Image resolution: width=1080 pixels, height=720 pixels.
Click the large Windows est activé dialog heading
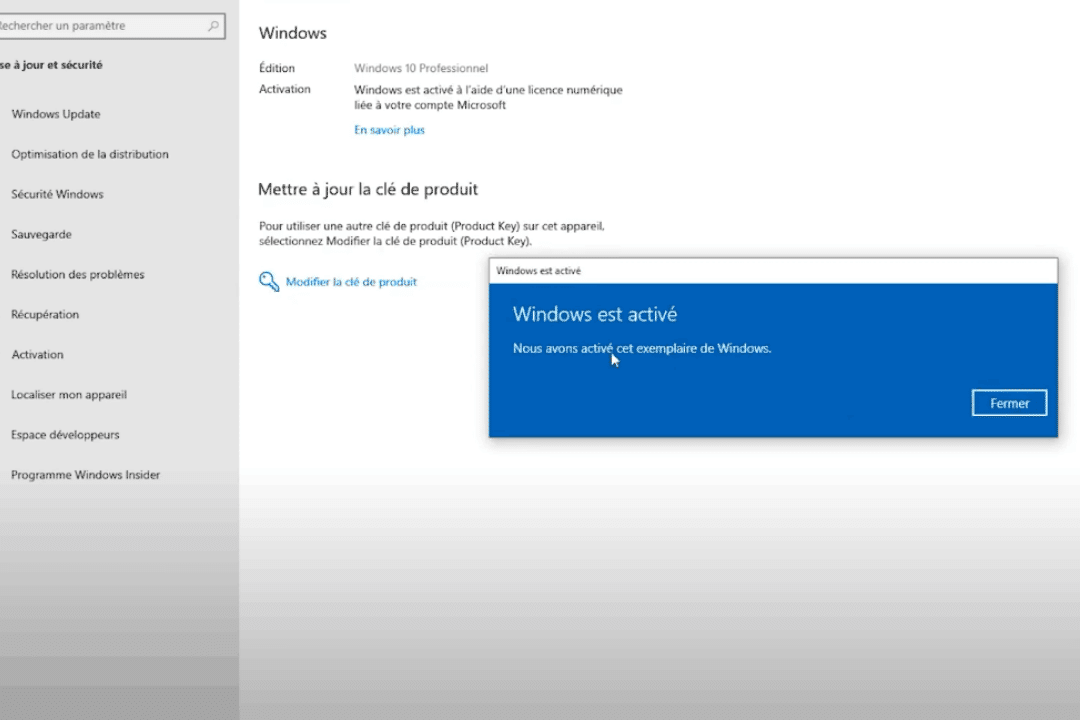(595, 314)
